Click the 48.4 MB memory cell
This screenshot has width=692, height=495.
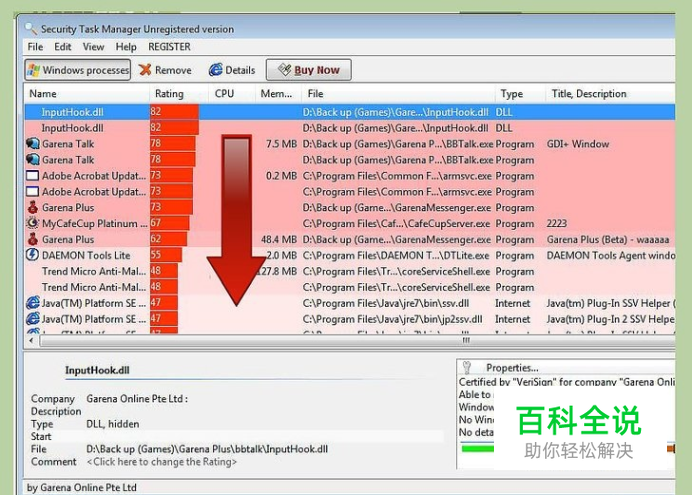pos(279,240)
